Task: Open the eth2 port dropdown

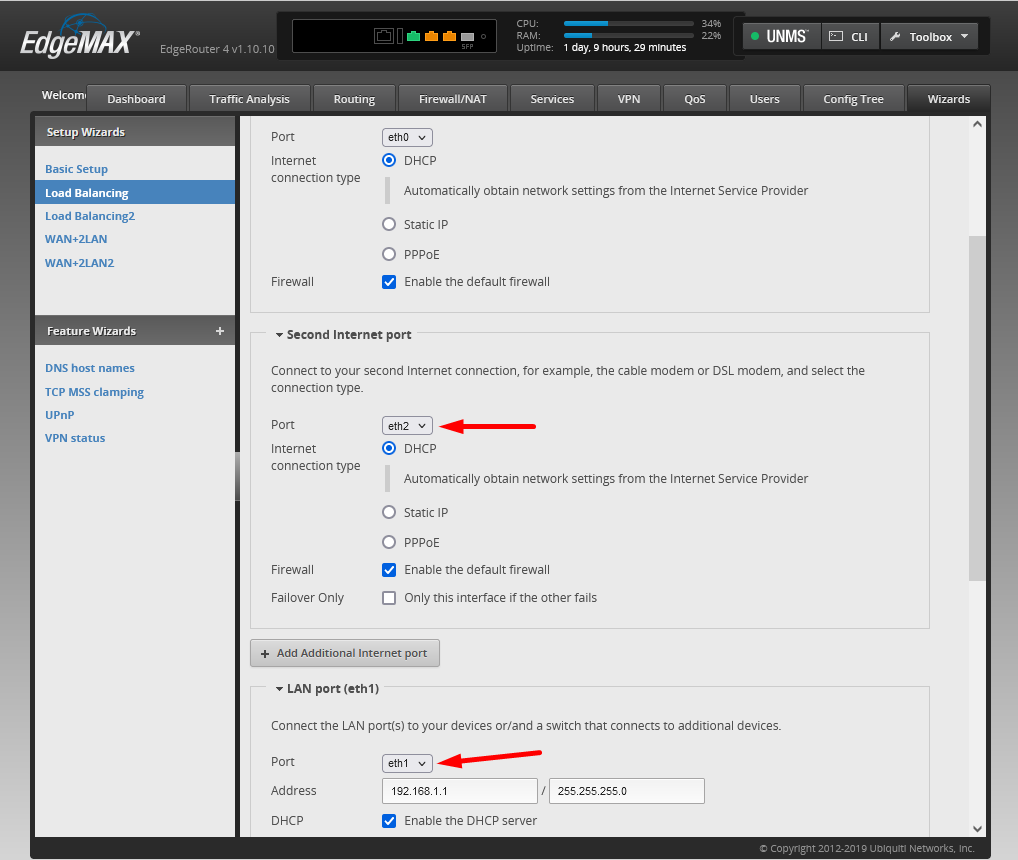Action: (407, 426)
